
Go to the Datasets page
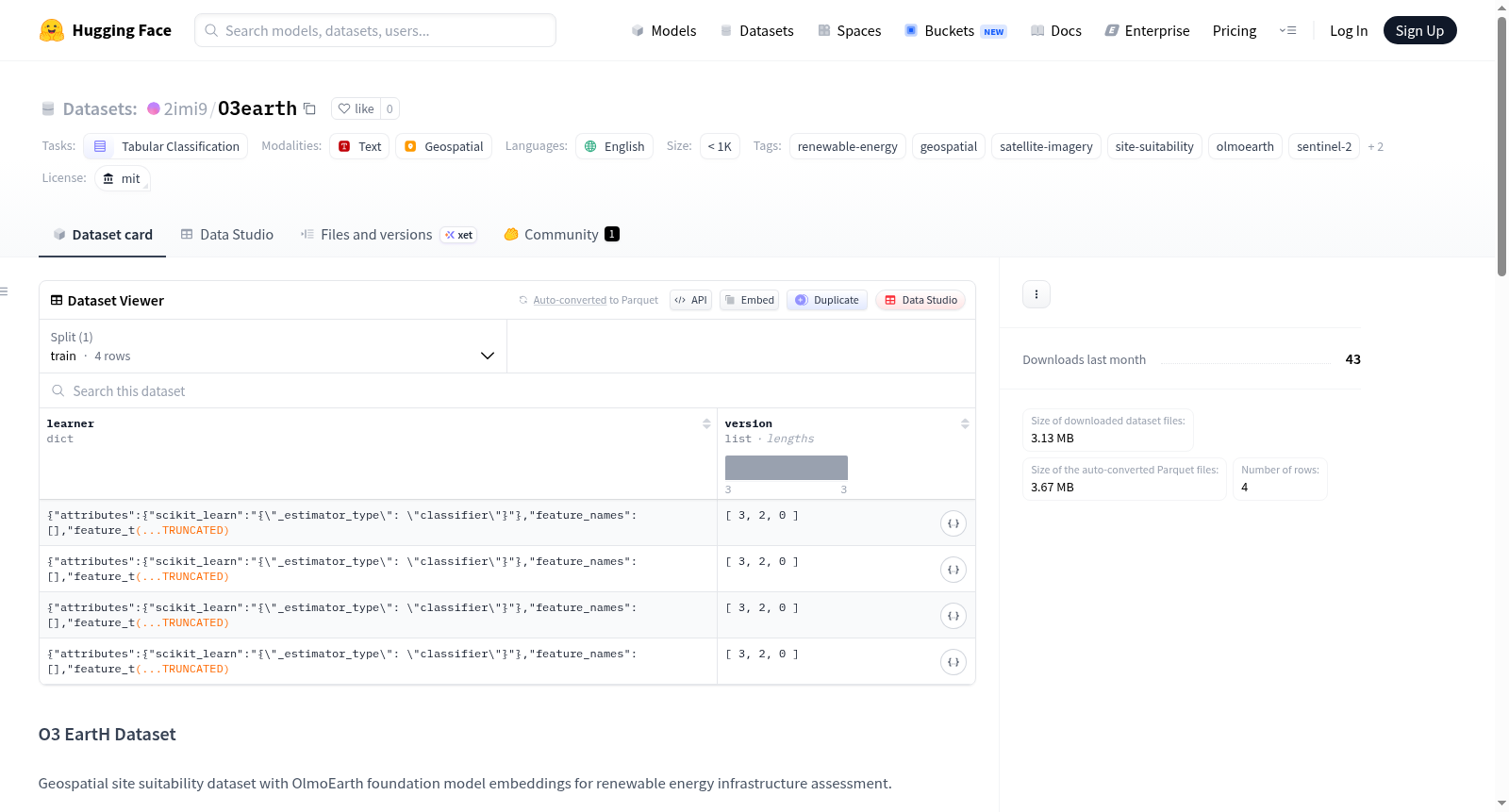[756, 30]
